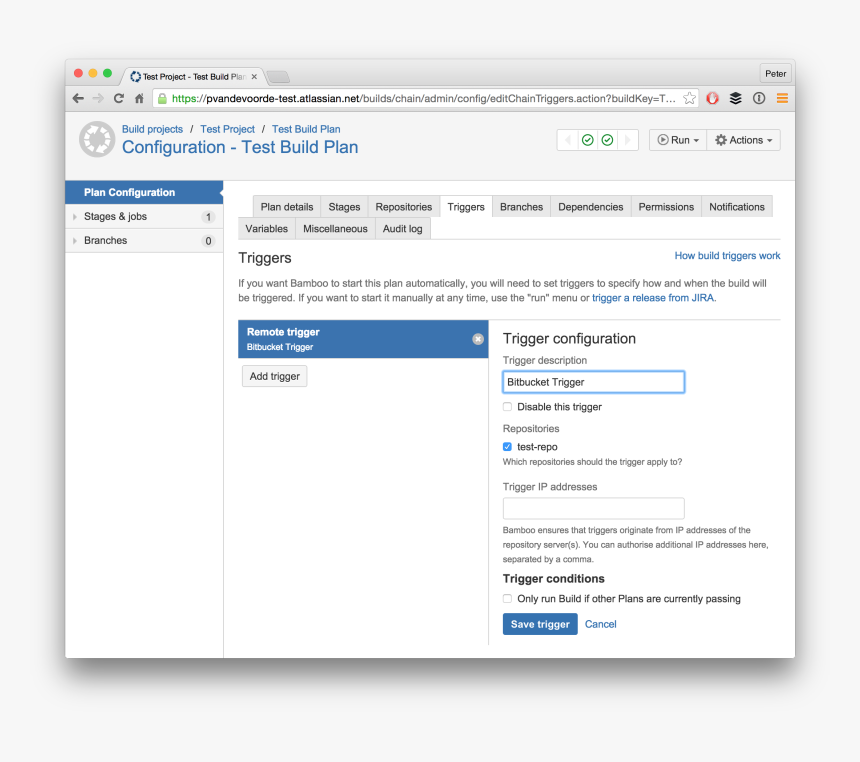This screenshot has width=860, height=762.
Task: Switch to the Dependencies tab
Action: point(591,207)
